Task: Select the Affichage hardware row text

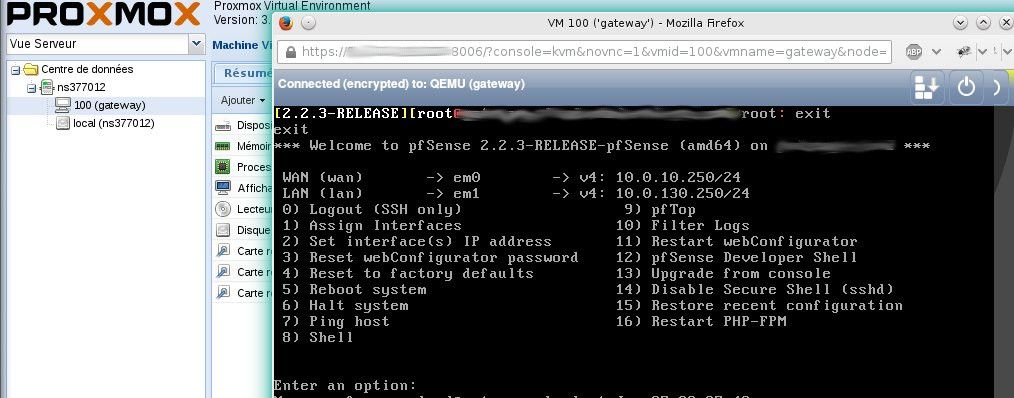Action: pyautogui.click(x=254, y=188)
